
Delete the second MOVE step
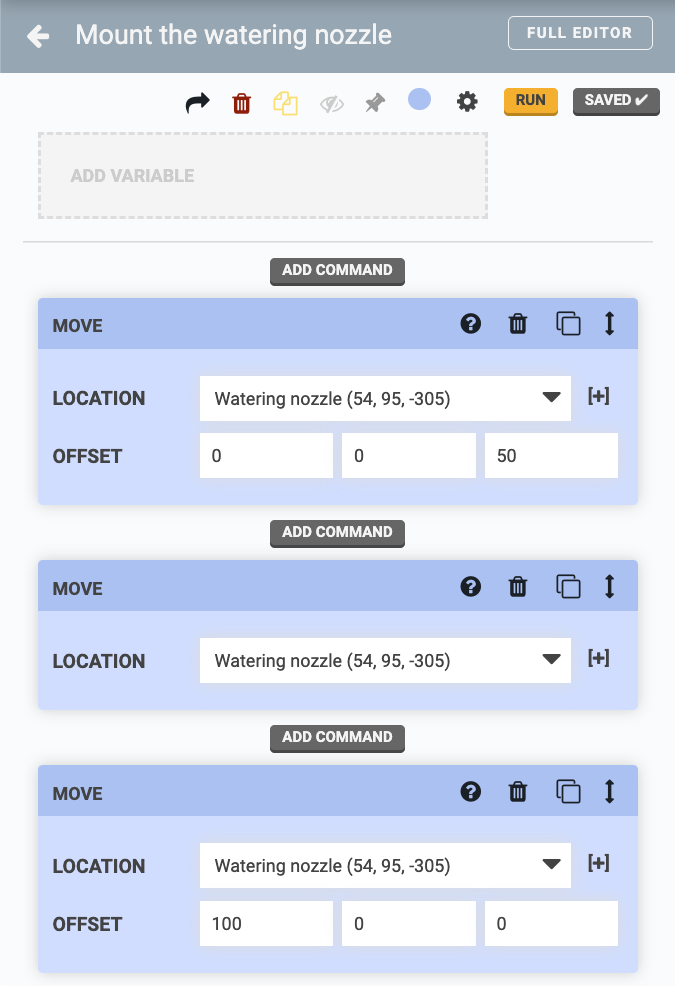click(x=517, y=587)
